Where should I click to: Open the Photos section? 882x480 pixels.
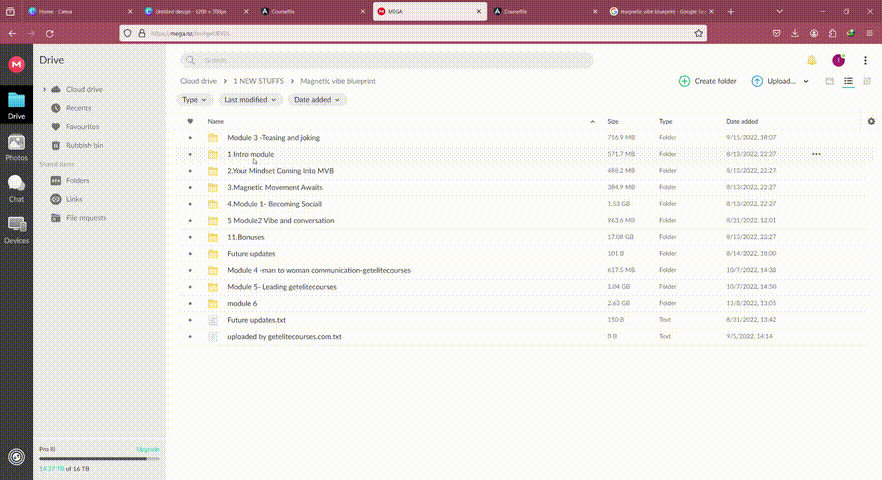pyautogui.click(x=16, y=147)
